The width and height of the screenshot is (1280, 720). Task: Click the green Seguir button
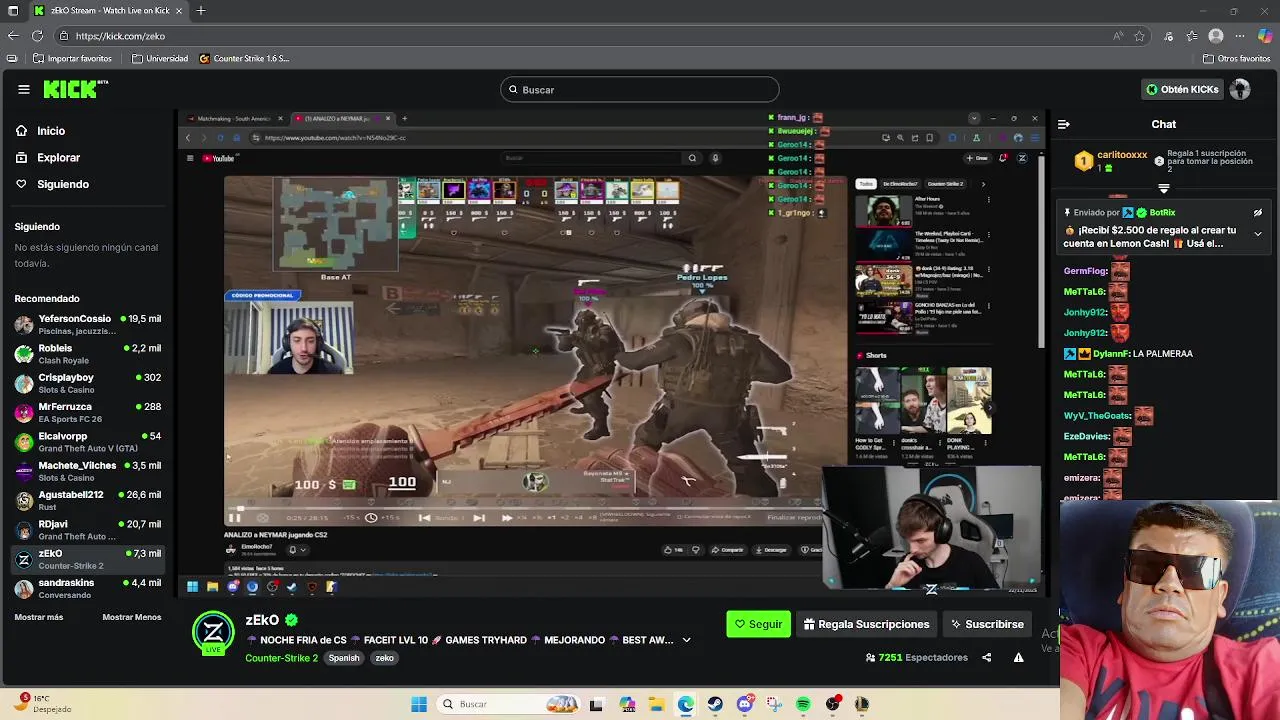coord(758,624)
